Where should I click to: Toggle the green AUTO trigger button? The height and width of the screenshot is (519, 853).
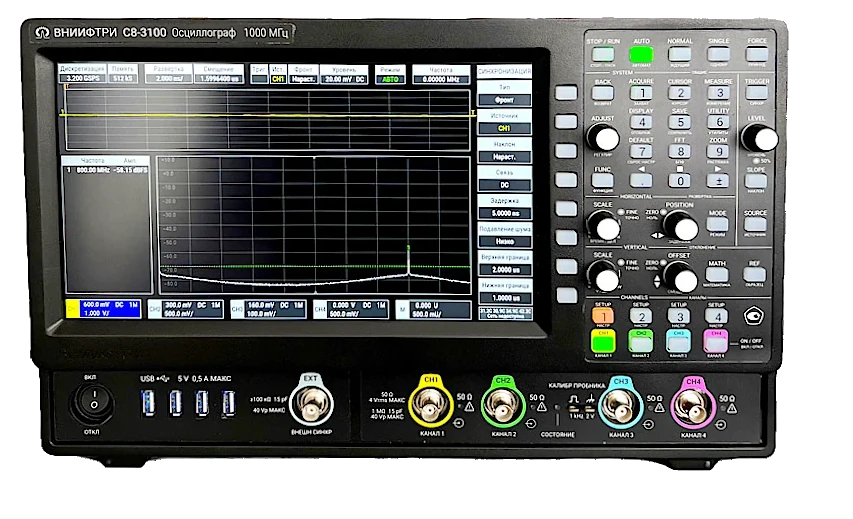tap(641, 54)
